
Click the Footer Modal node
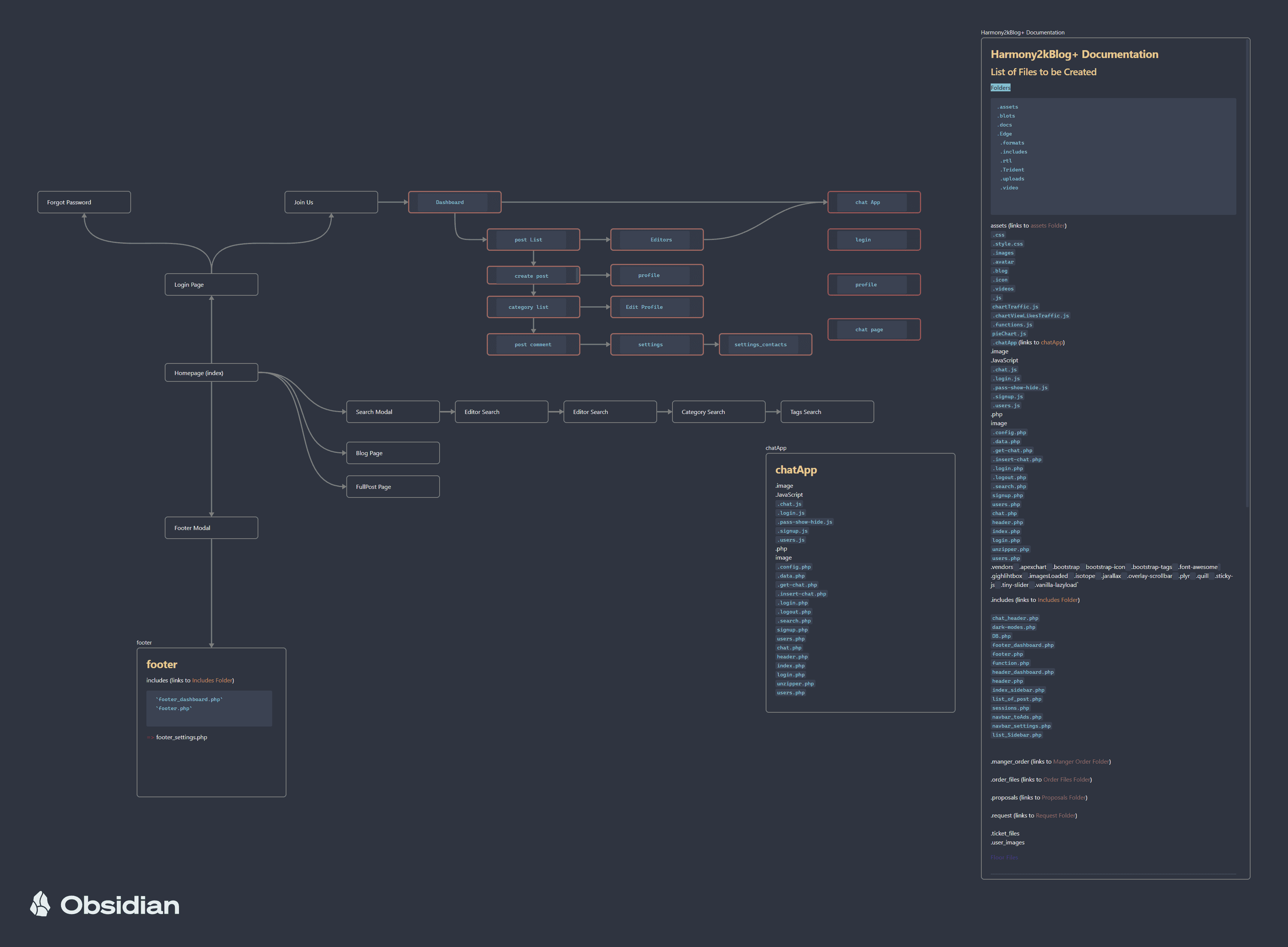(x=212, y=528)
